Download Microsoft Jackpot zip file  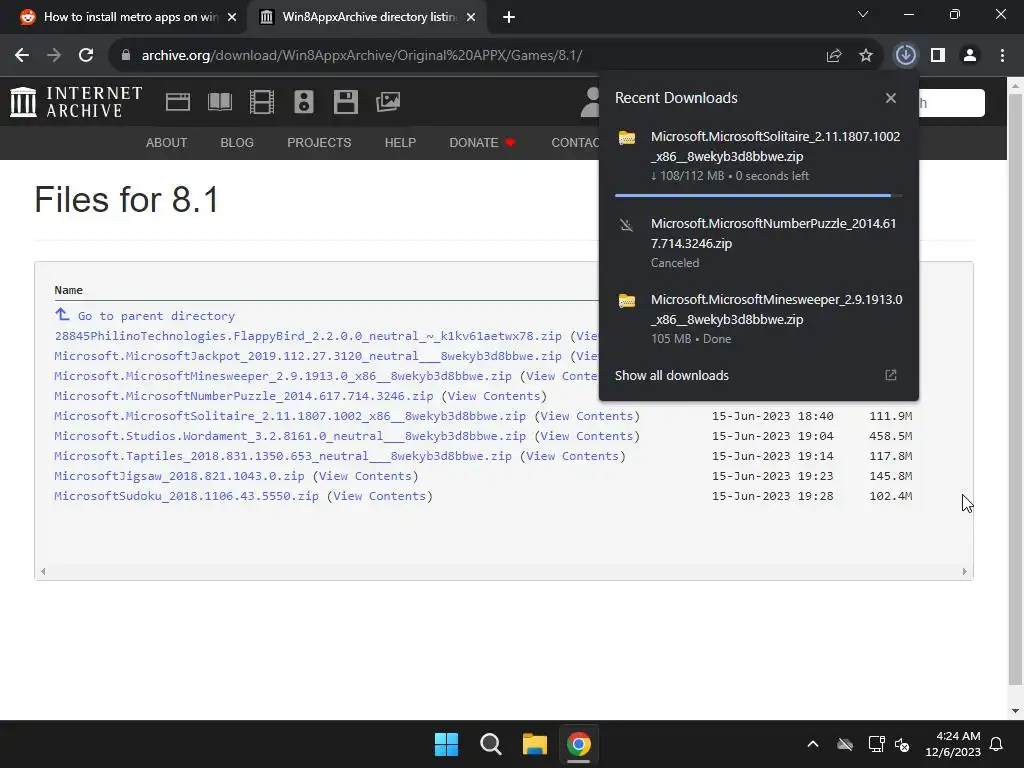(x=308, y=356)
